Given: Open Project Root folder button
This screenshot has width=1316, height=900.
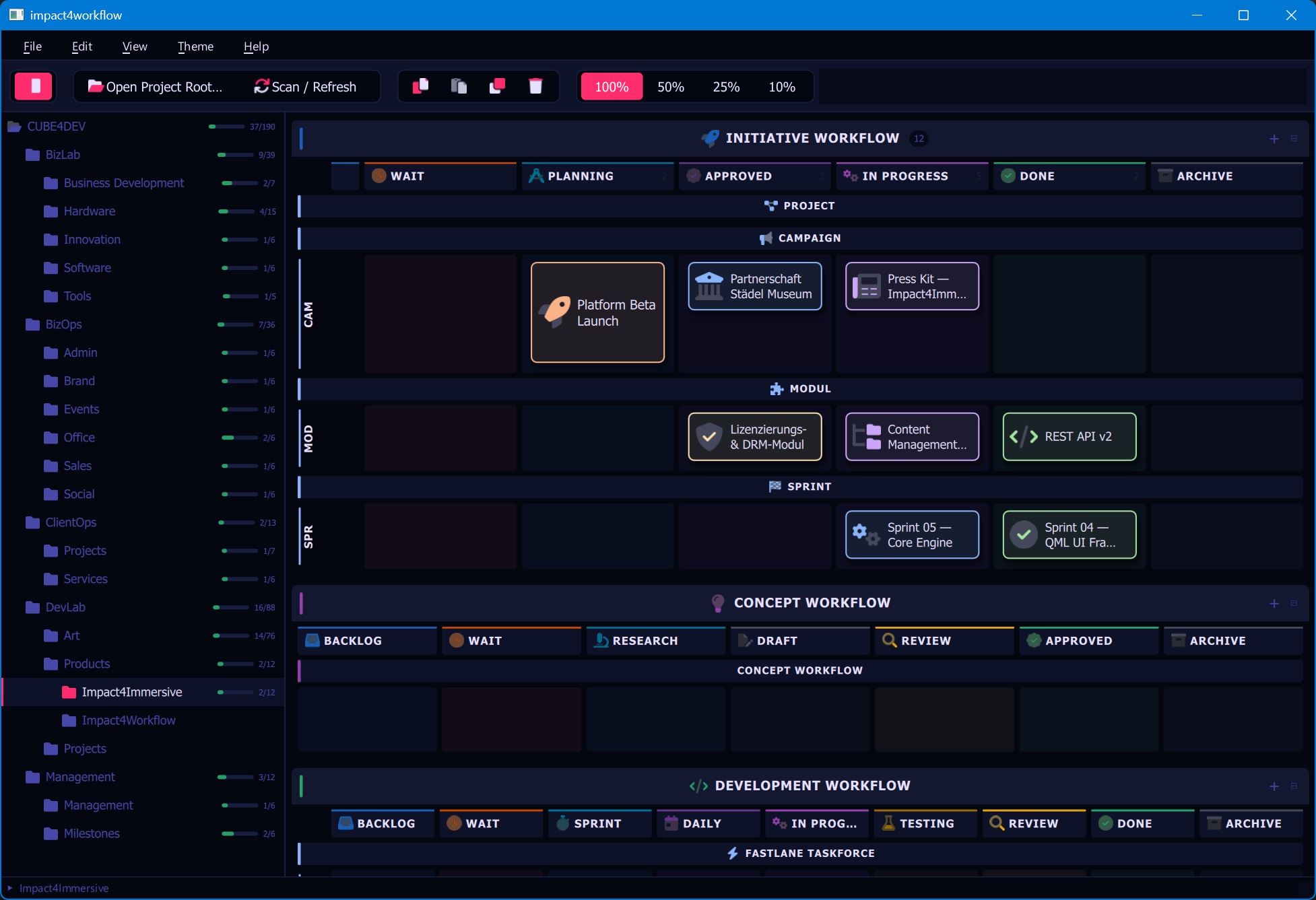Looking at the screenshot, I should pyautogui.click(x=156, y=87).
